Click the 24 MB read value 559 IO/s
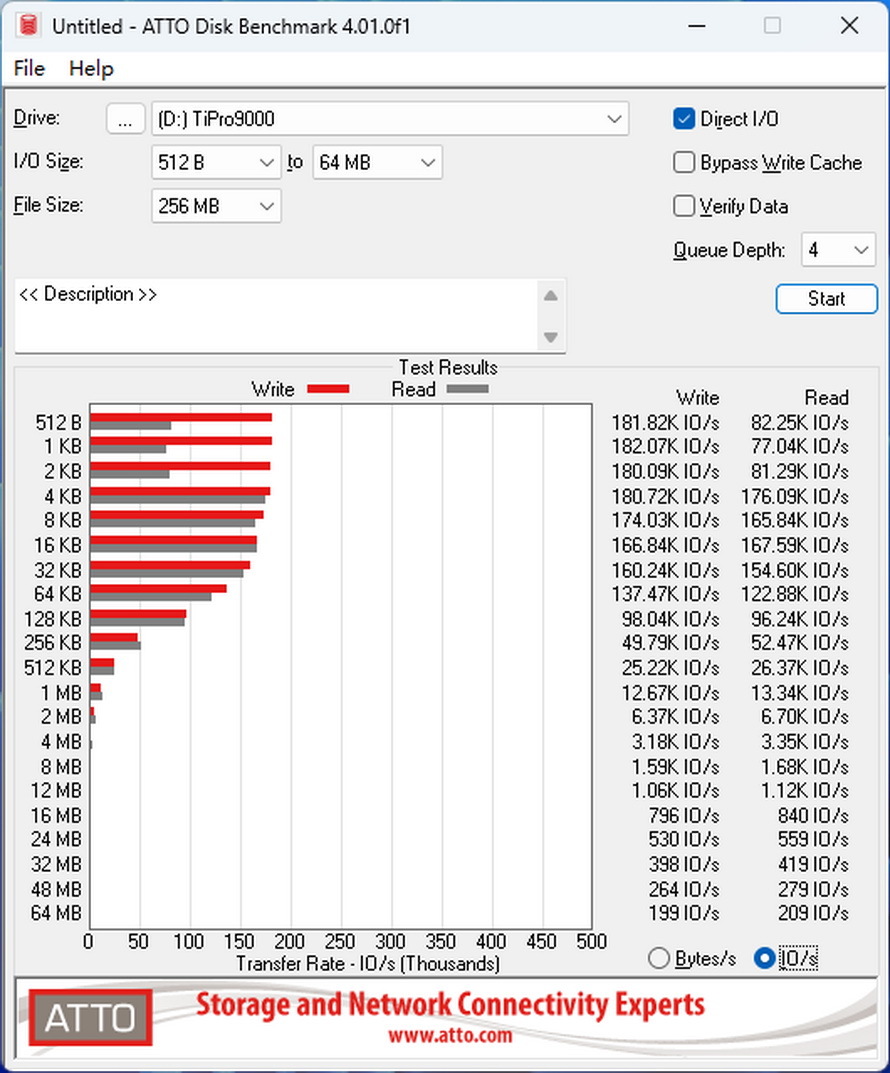Image resolution: width=890 pixels, height=1073 pixels. (x=813, y=839)
